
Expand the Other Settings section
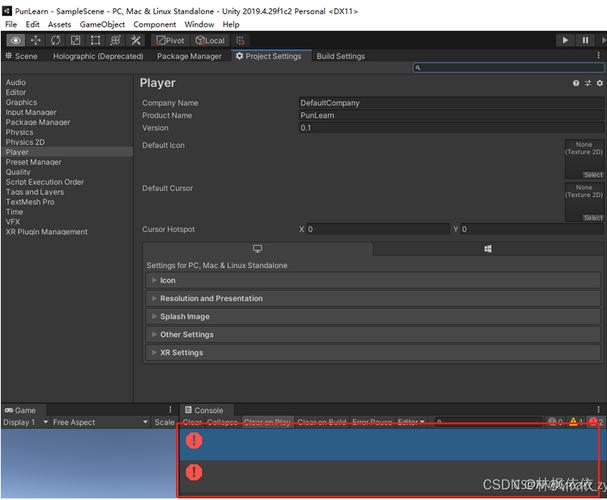point(186,334)
